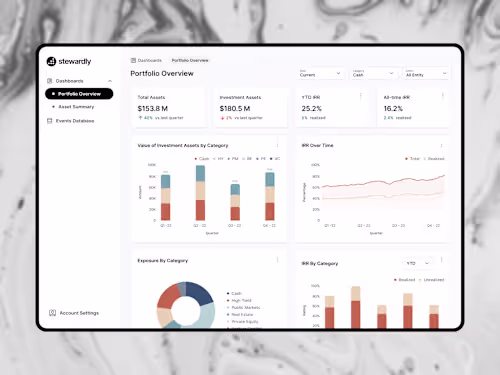Open the Cash category dropdown
The width and height of the screenshot is (500, 375).
373,73
